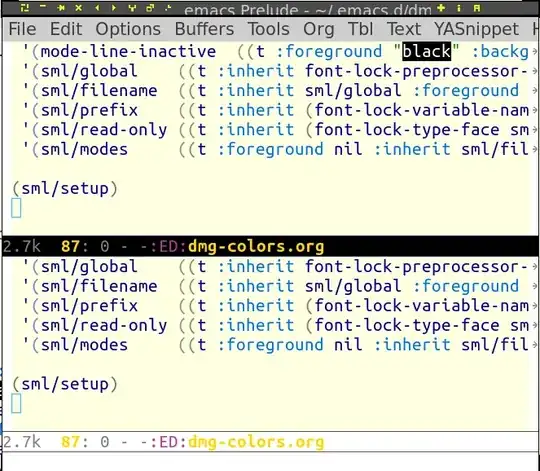Click the small dots icon in the title bar
Image resolution: width=540 pixels, height=471 pixels.
168,8
